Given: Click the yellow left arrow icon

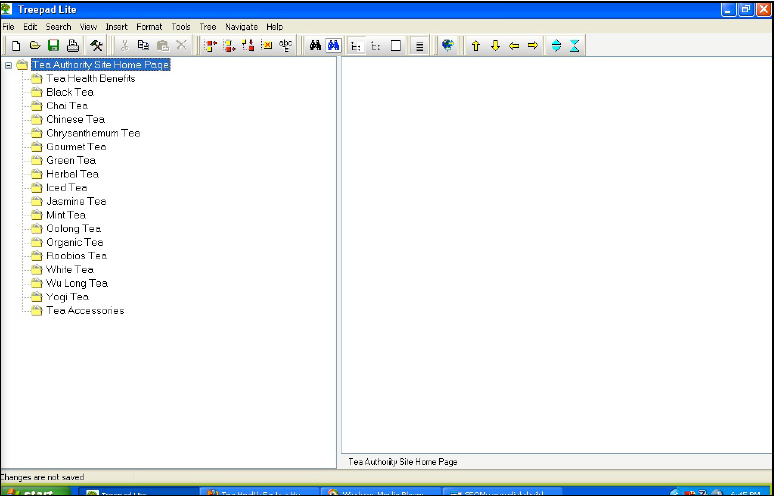Looking at the screenshot, I should pyautogui.click(x=514, y=46).
